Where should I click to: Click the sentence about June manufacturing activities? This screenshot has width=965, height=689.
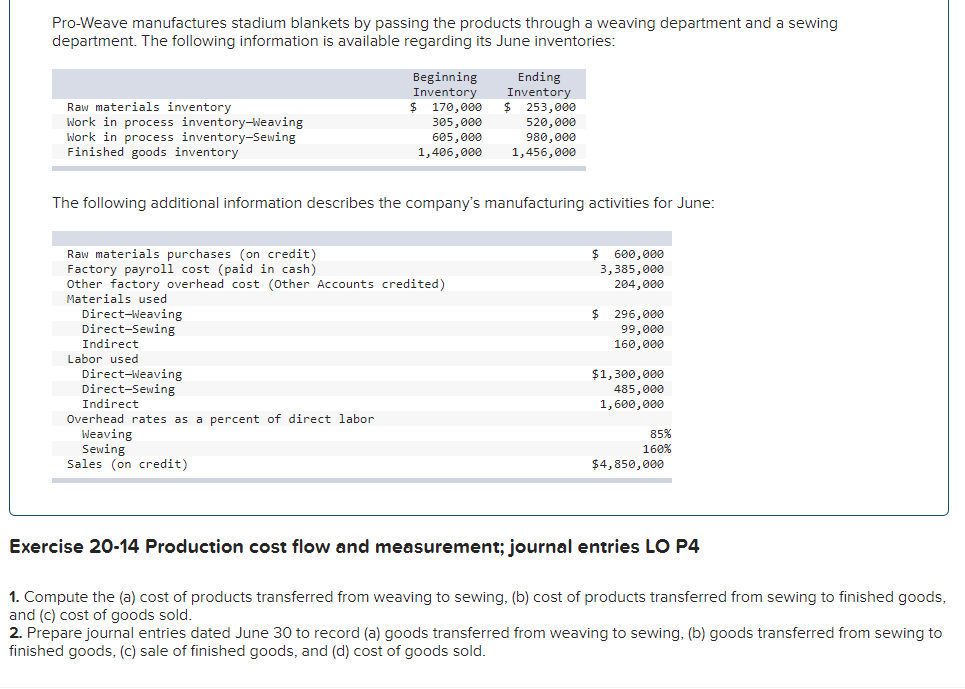click(383, 203)
